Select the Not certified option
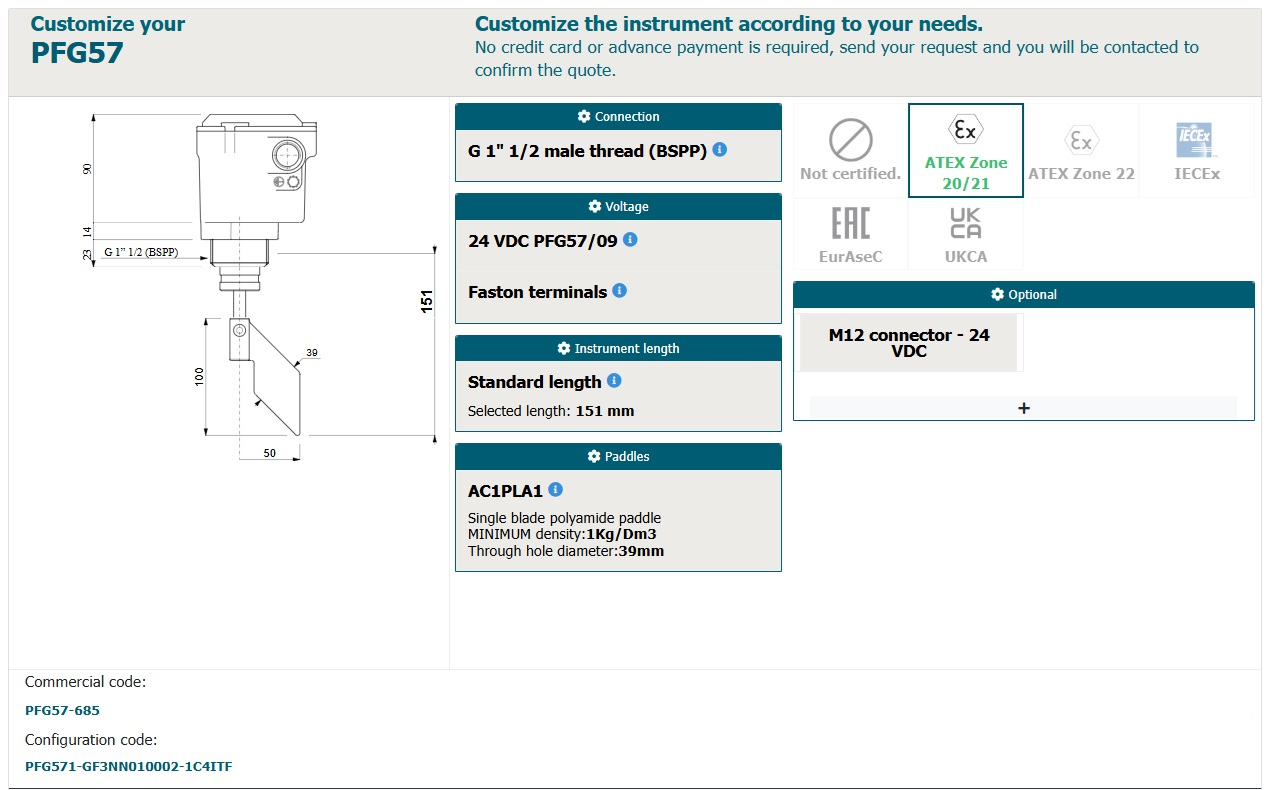 pyautogui.click(x=850, y=151)
